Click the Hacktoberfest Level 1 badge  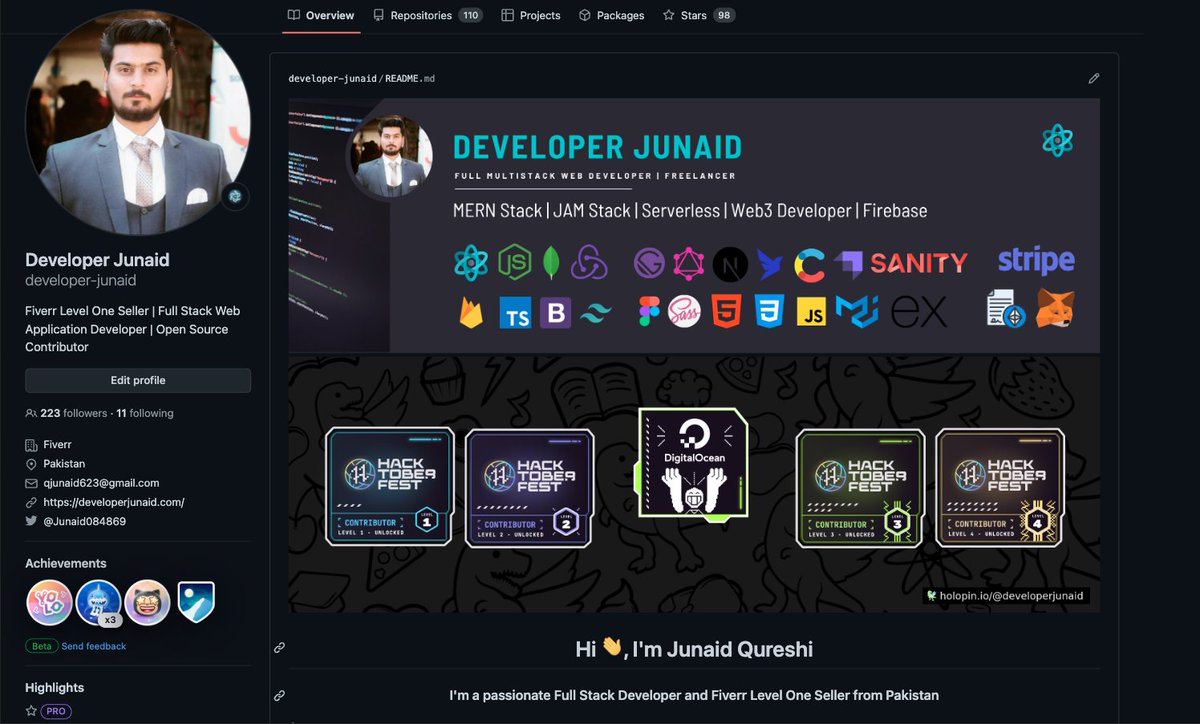(390, 487)
